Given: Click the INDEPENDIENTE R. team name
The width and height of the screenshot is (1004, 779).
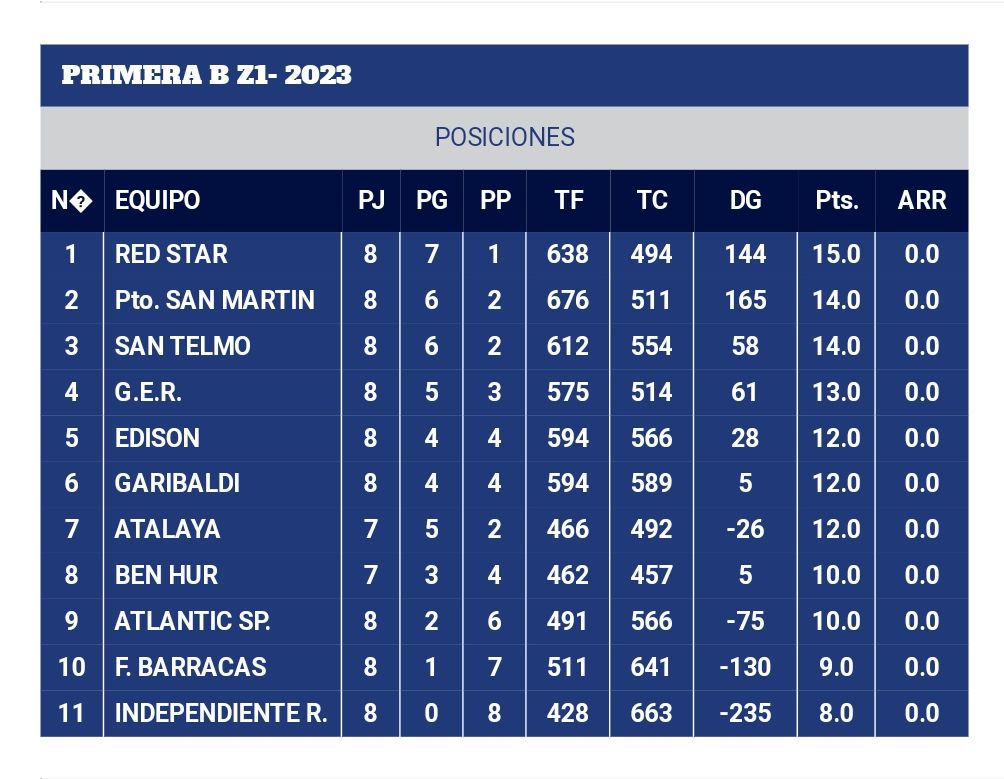Looking at the screenshot, I should pyautogui.click(x=220, y=713).
